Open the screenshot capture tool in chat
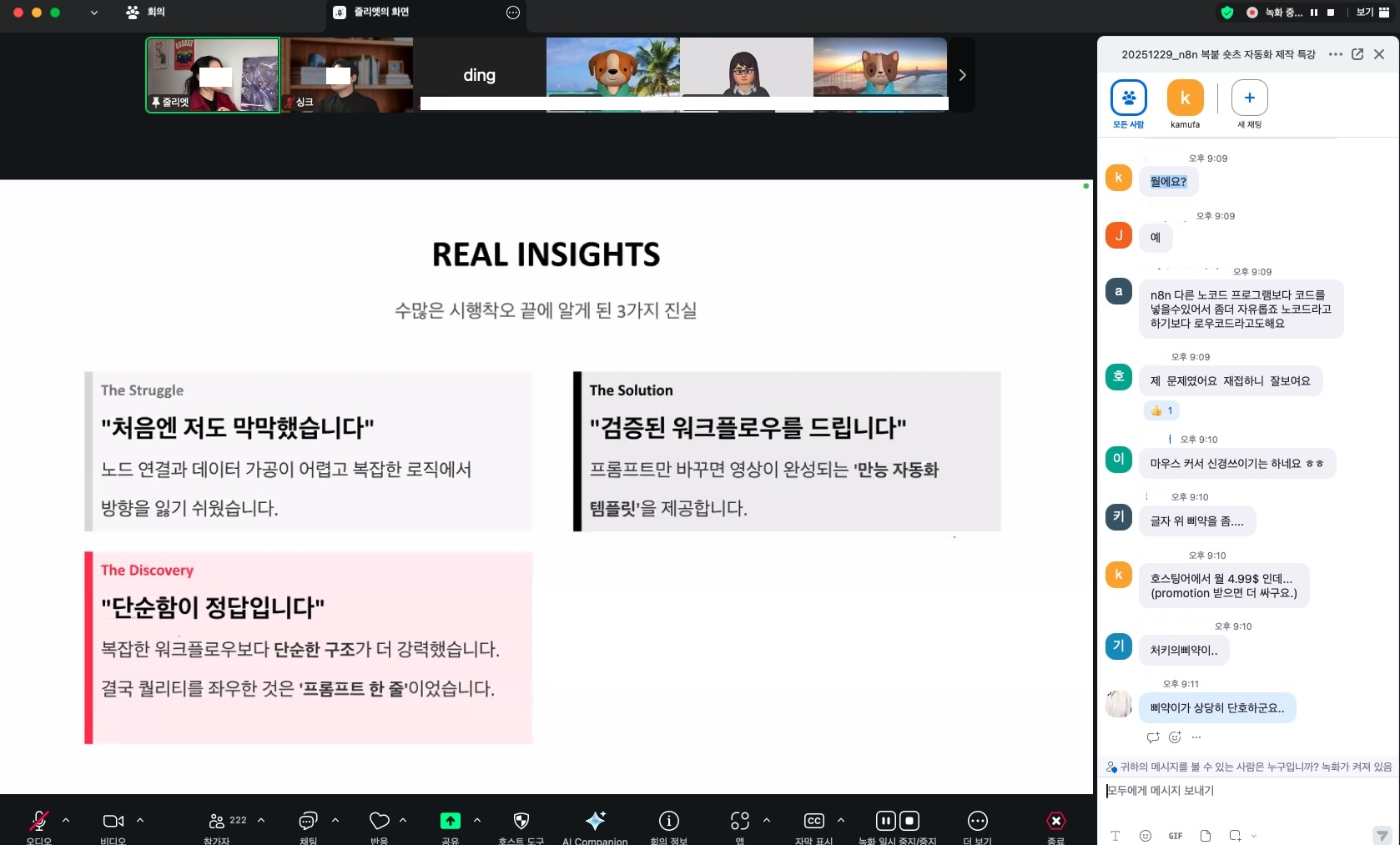 [x=1235, y=836]
